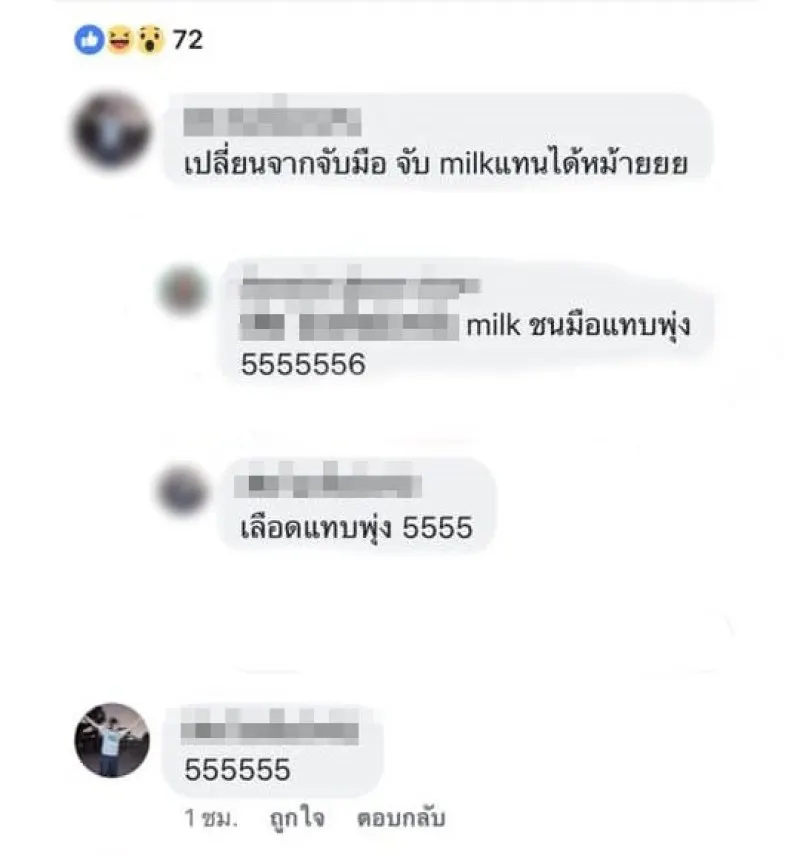Open first commenter's blurred profile picture

click(112, 131)
